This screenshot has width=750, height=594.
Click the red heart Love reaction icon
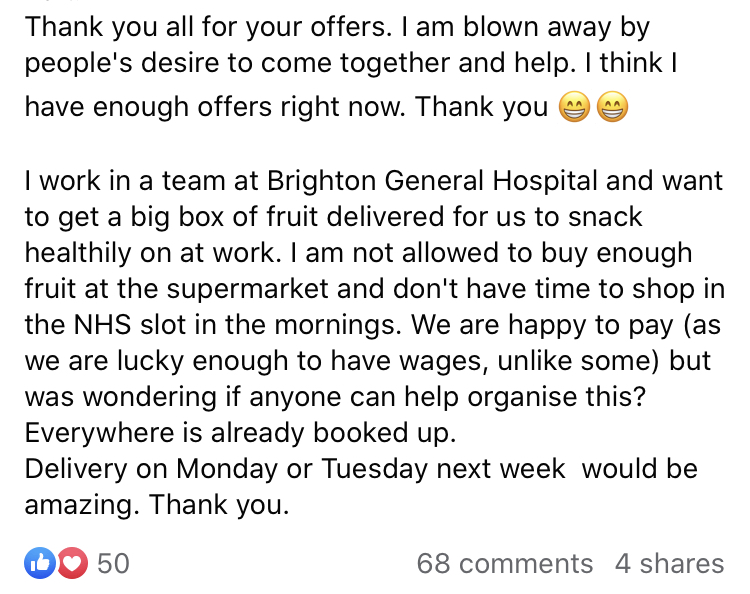73,563
